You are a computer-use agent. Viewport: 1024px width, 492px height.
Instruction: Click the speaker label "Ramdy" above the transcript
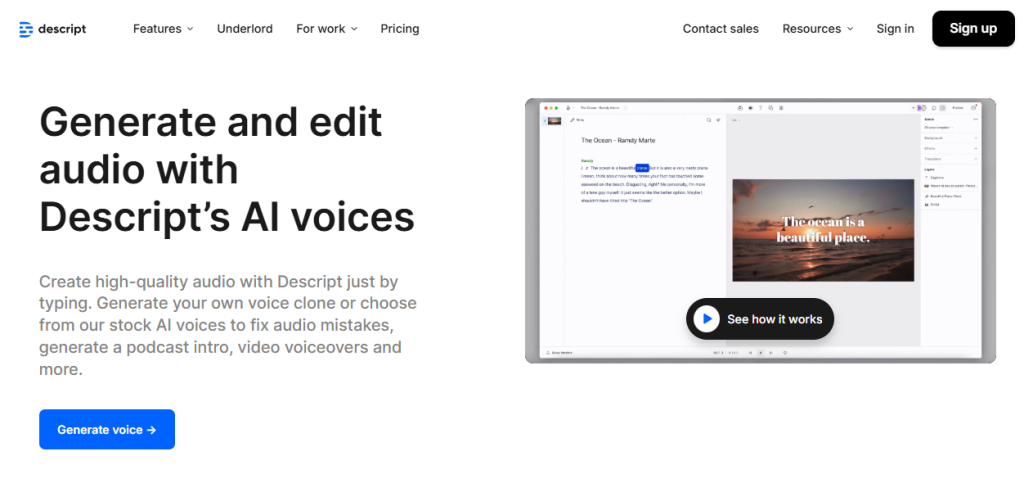pyautogui.click(x=586, y=160)
